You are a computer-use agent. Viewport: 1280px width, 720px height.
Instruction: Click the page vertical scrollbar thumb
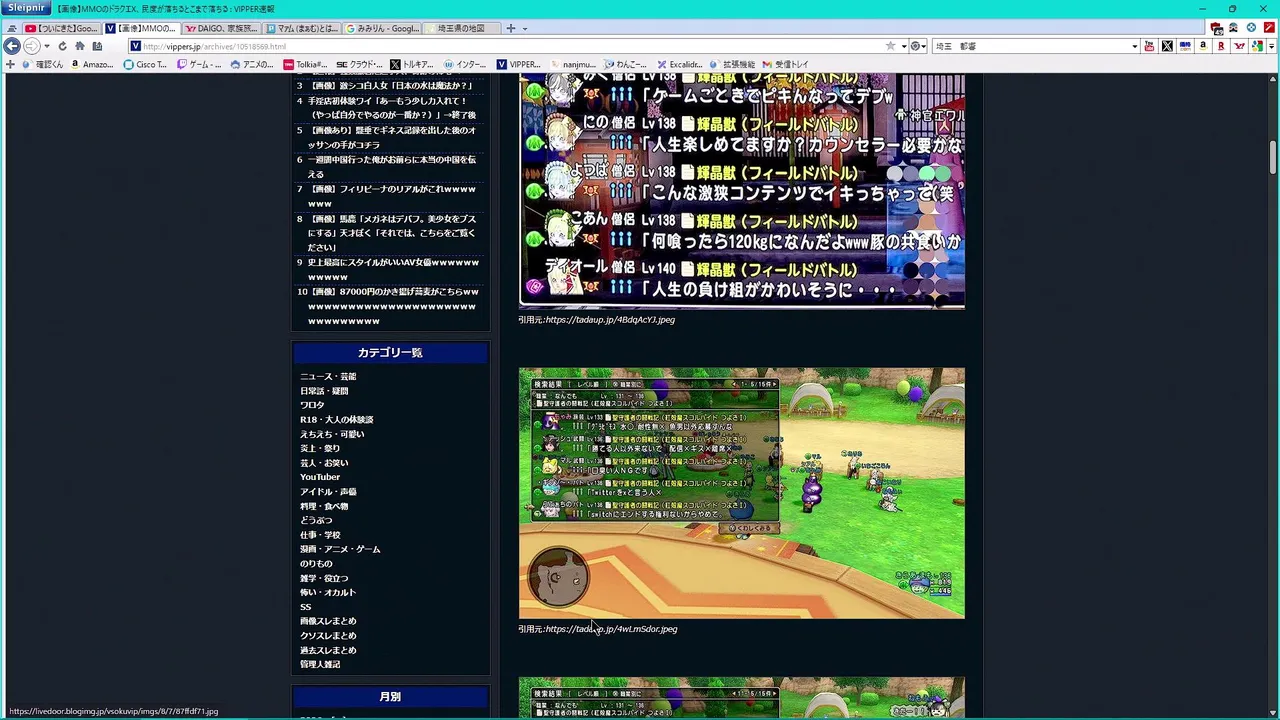pyautogui.click(x=1273, y=157)
